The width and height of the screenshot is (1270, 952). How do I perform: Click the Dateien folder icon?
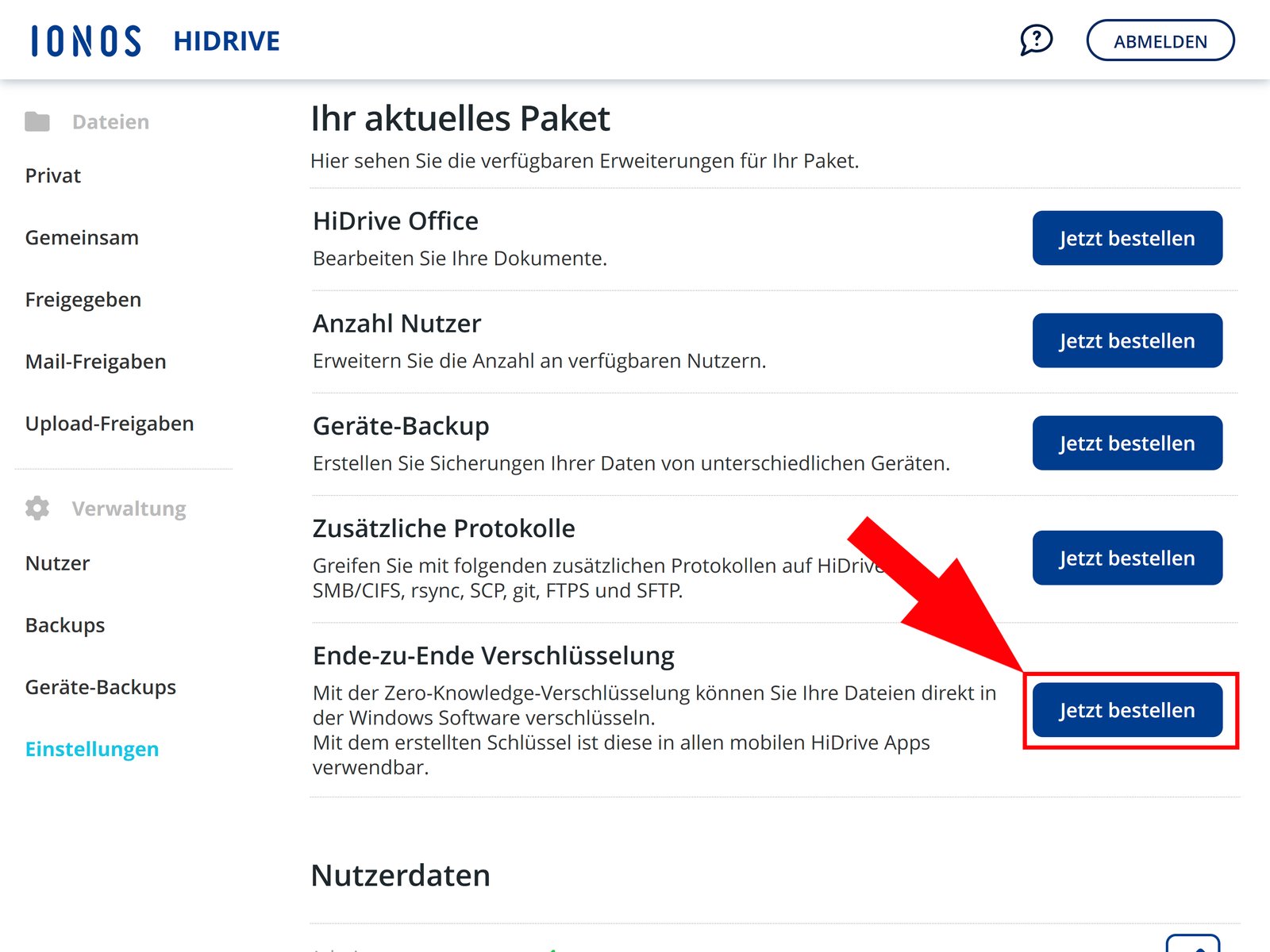click(36, 121)
